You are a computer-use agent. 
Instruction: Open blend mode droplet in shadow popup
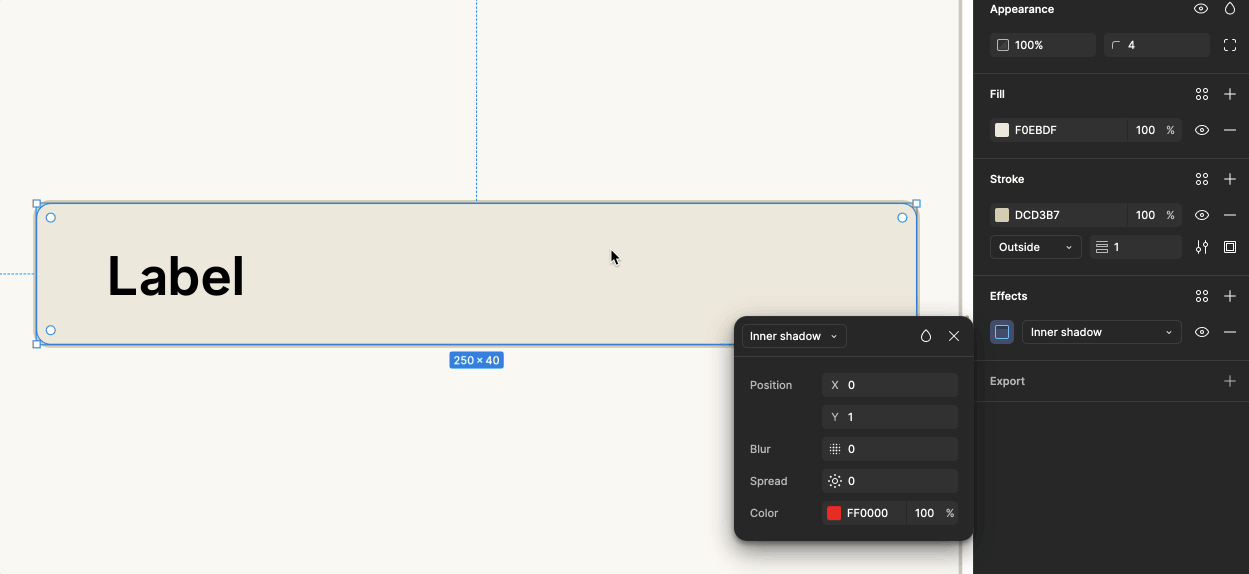pos(926,336)
